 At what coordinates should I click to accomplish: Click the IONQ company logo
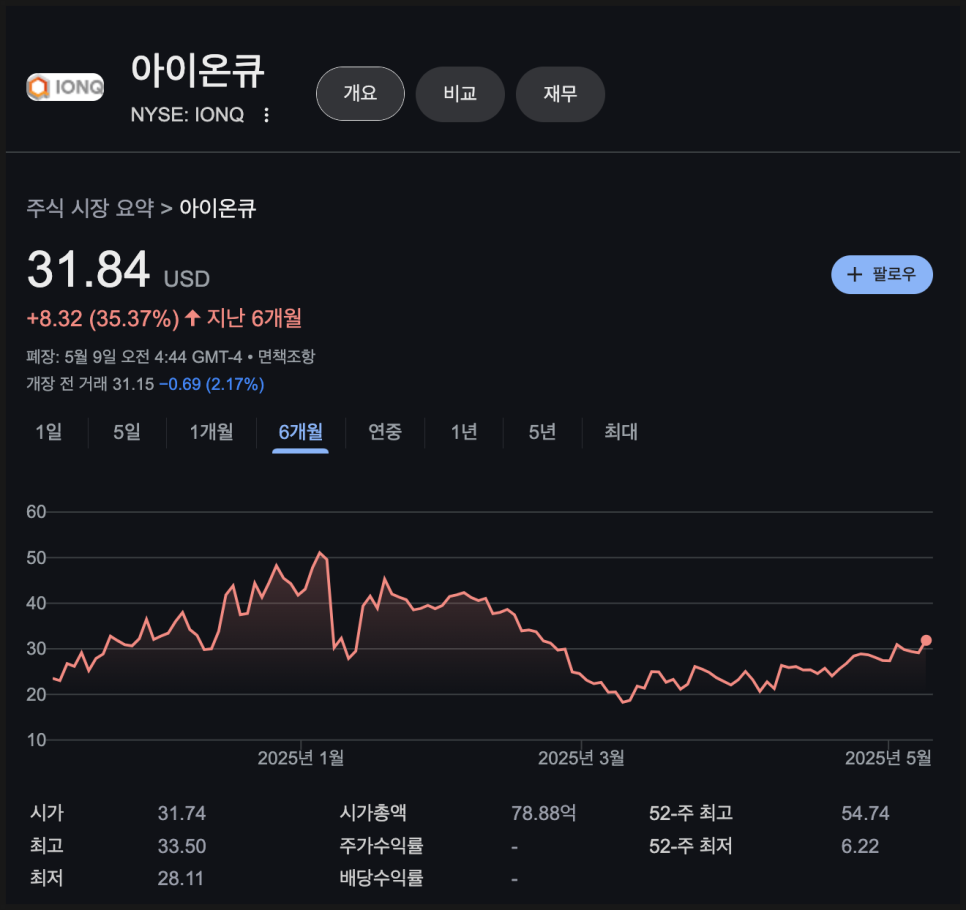(x=65, y=87)
